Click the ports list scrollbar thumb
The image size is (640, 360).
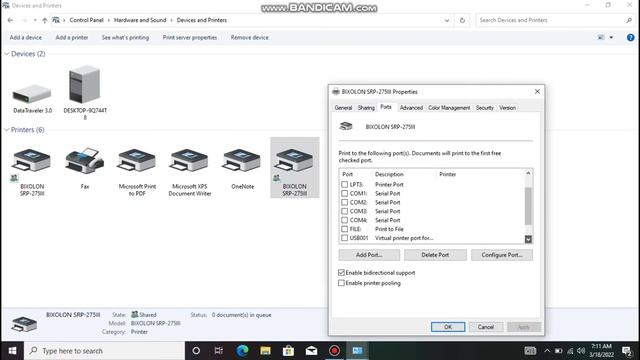tap(528, 206)
